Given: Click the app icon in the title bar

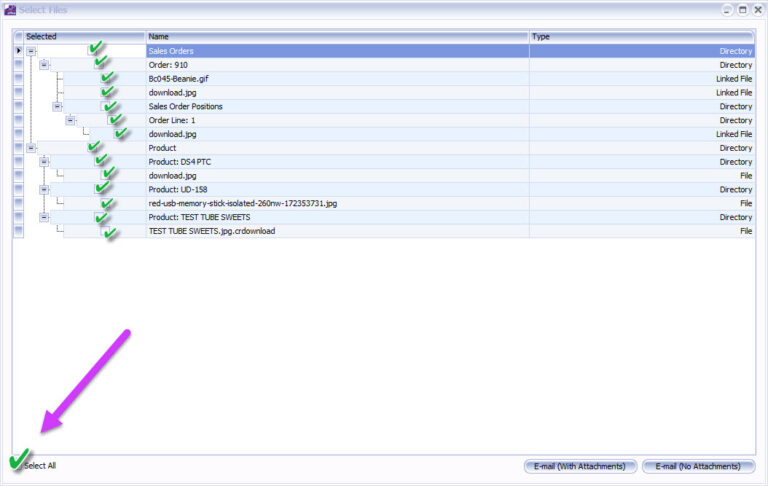Looking at the screenshot, I should coord(10,9).
